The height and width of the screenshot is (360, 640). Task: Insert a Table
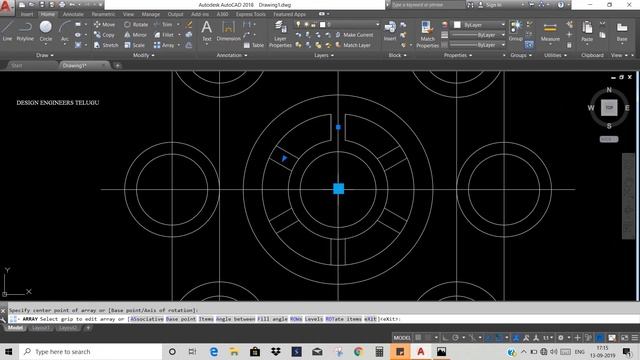(253, 45)
